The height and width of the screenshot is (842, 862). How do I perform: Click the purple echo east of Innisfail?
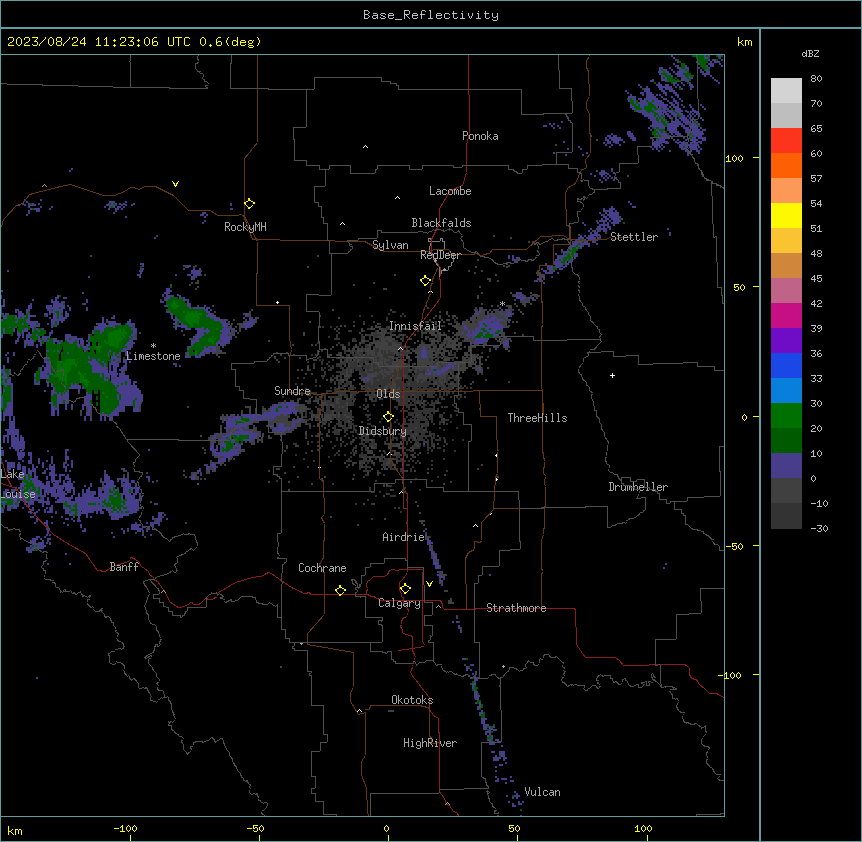pyautogui.click(x=487, y=325)
